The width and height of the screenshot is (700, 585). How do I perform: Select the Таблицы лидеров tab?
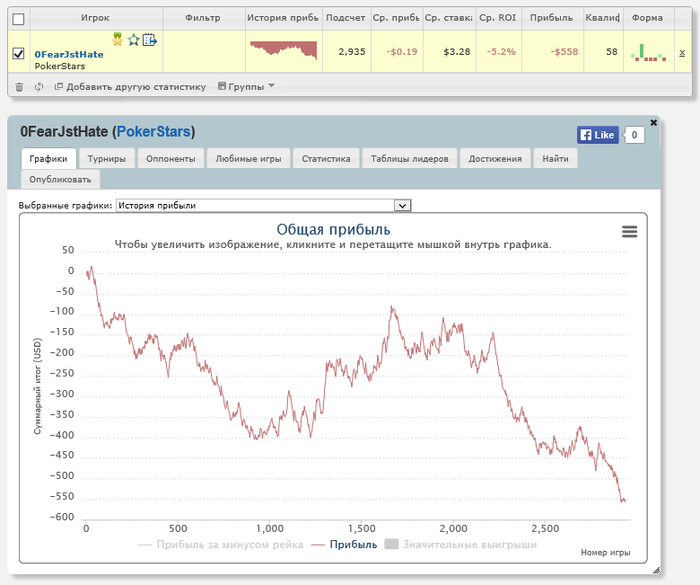coord(409,159)
